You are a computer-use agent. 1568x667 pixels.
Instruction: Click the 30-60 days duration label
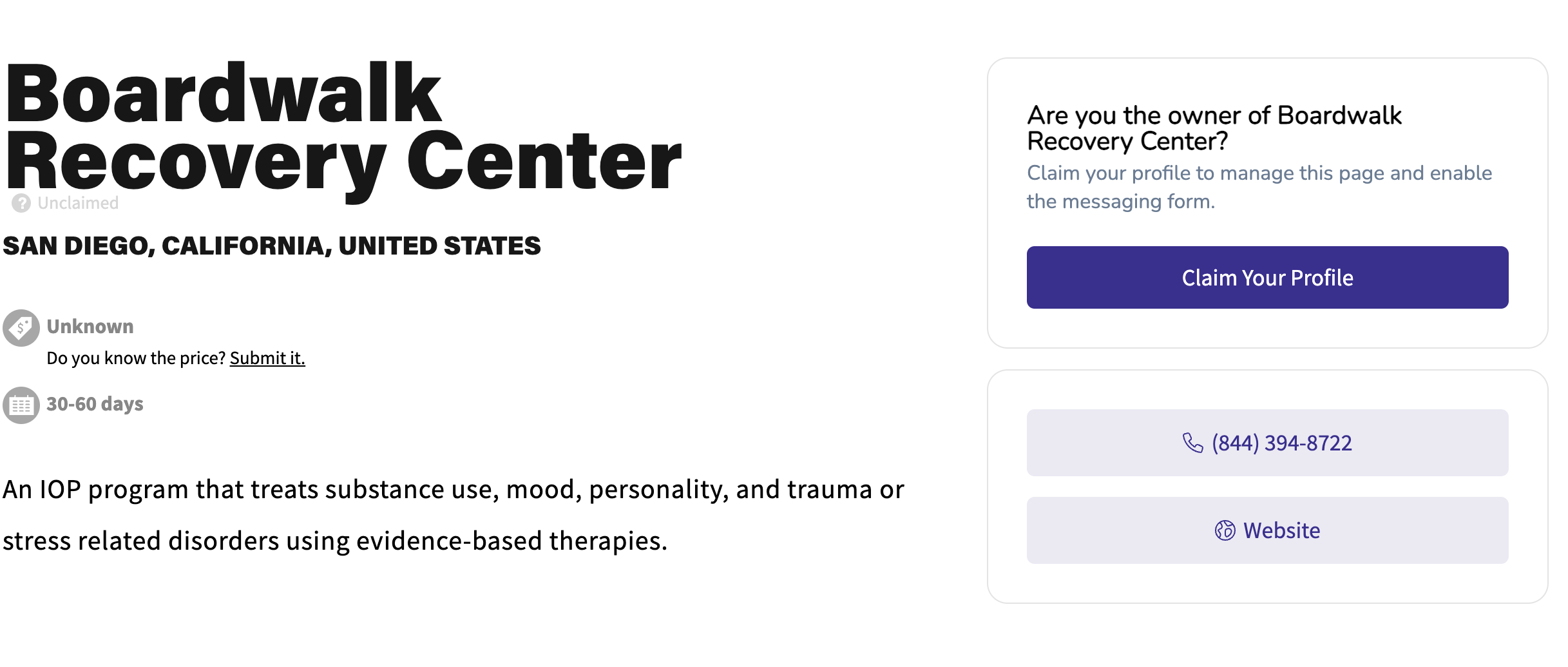coord(94,404)
